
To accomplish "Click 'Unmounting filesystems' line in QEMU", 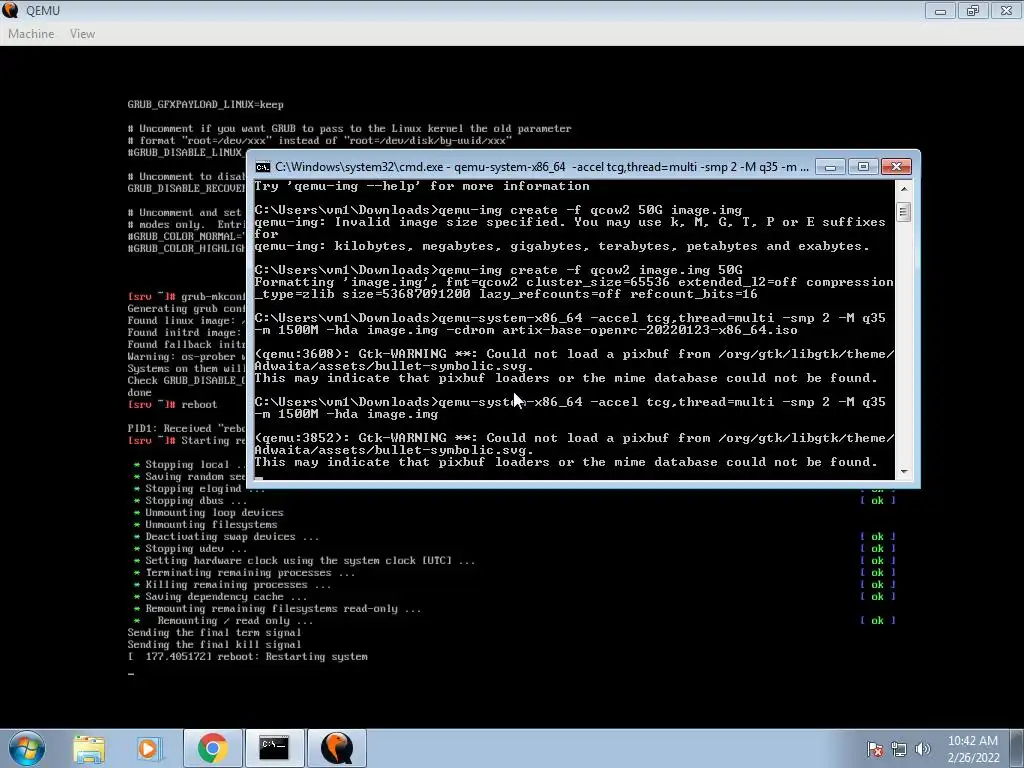I will (205, 524).
